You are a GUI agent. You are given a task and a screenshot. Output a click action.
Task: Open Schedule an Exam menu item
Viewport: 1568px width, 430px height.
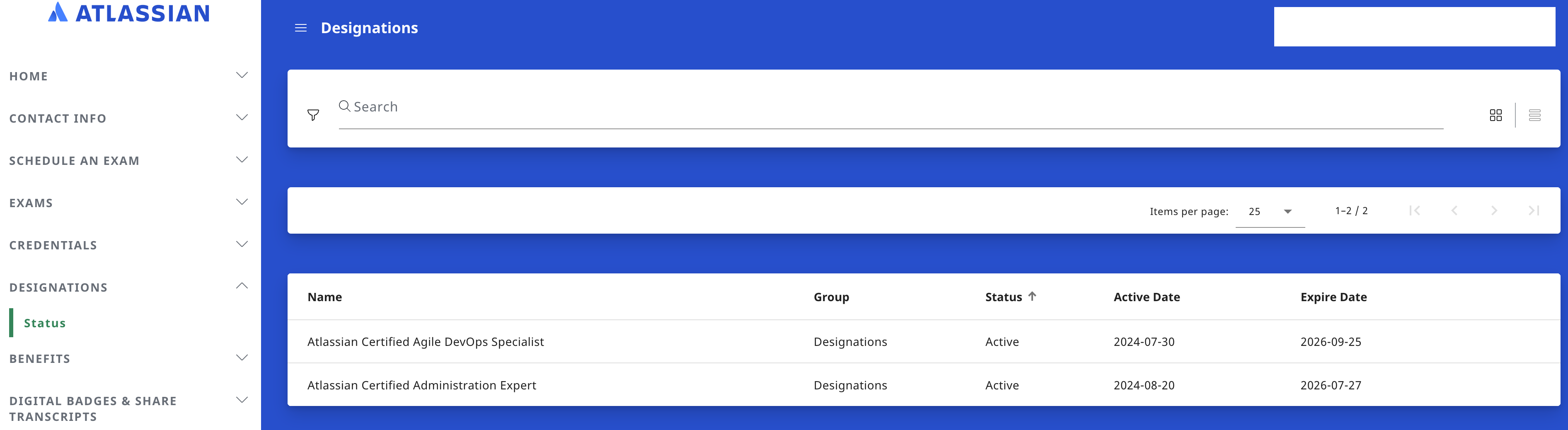74,161
